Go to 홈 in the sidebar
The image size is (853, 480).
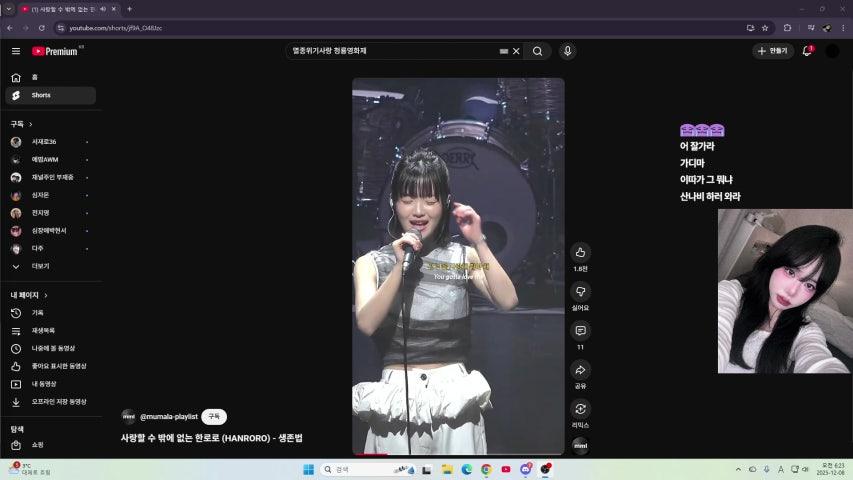point(34,77)
